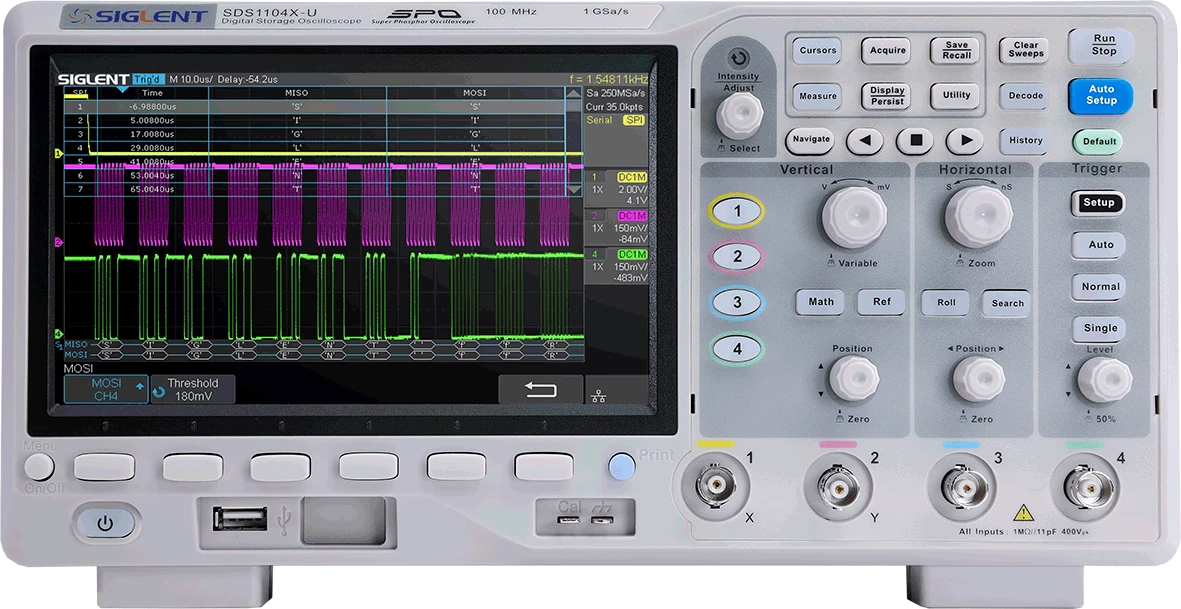
Task: Enable Roll mode
Action: pyautogui.click(x=946, y=303)
